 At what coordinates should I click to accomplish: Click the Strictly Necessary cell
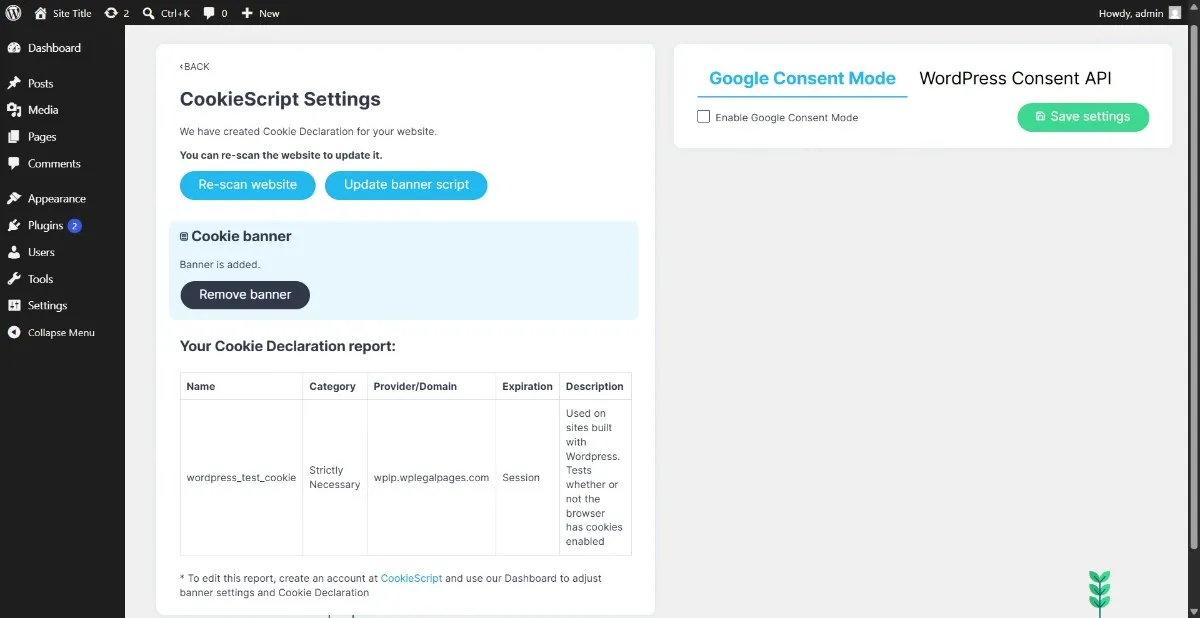(x=335, y=478)
